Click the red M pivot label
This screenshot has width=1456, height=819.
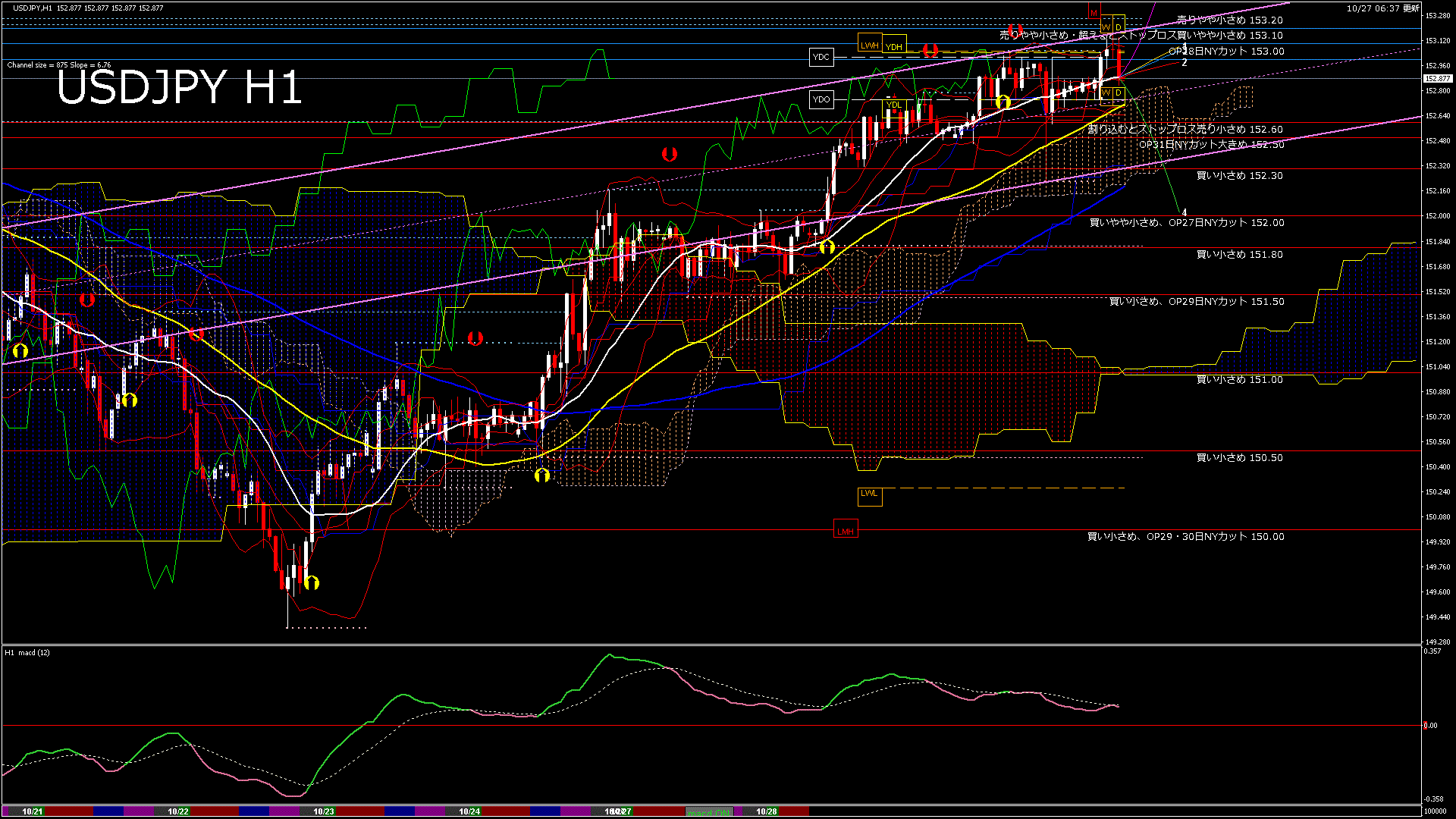[1094, 13]
